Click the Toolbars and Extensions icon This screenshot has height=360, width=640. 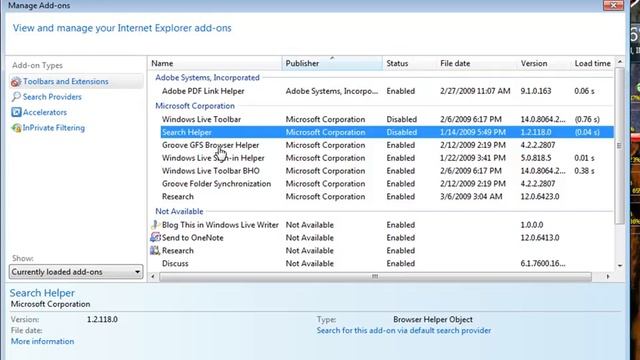[x=16, y=82]
